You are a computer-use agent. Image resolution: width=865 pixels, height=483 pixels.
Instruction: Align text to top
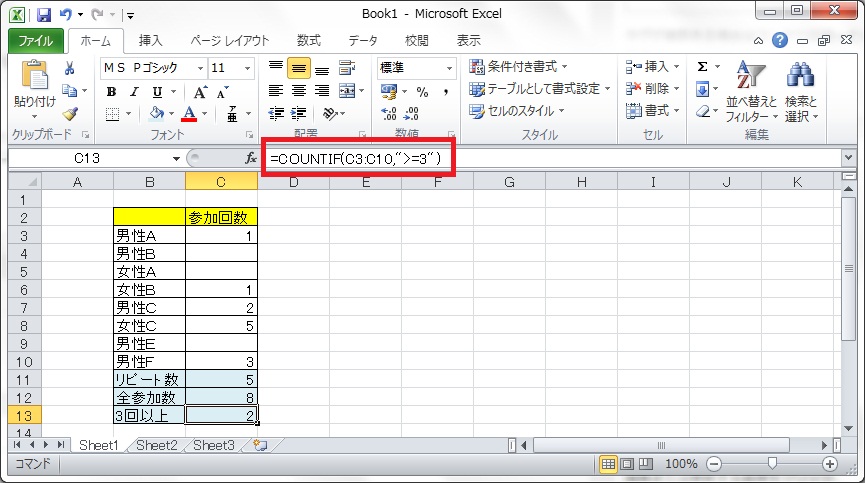tap(275, 68)
